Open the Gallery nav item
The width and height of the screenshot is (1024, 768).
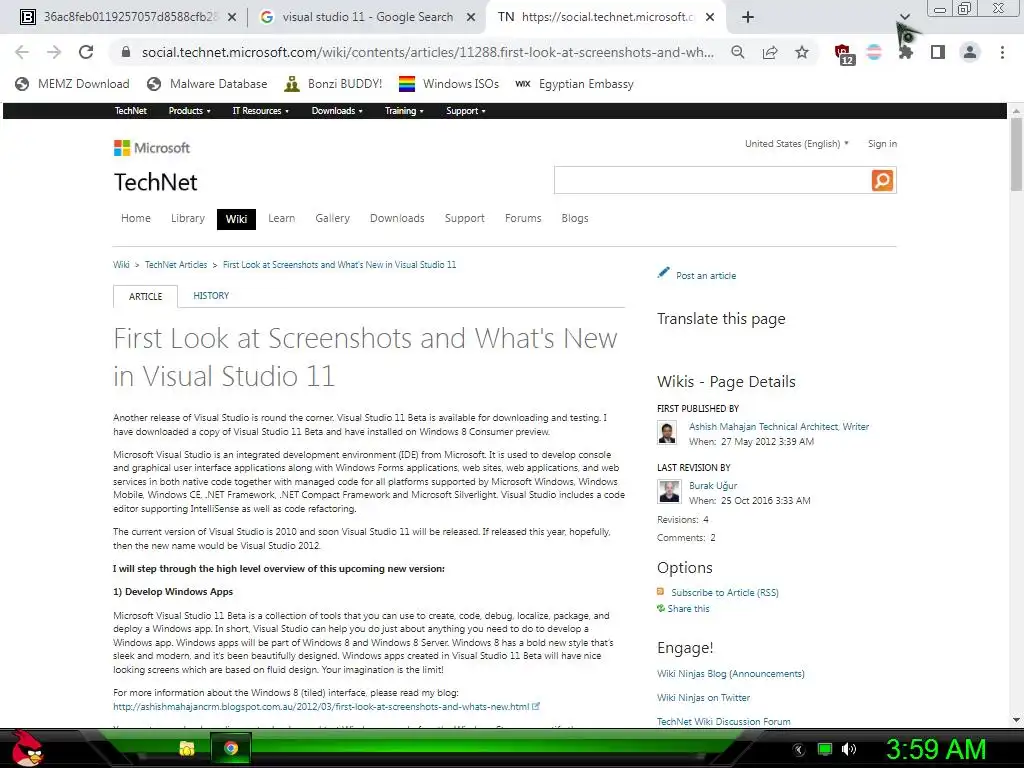point(332,218)
